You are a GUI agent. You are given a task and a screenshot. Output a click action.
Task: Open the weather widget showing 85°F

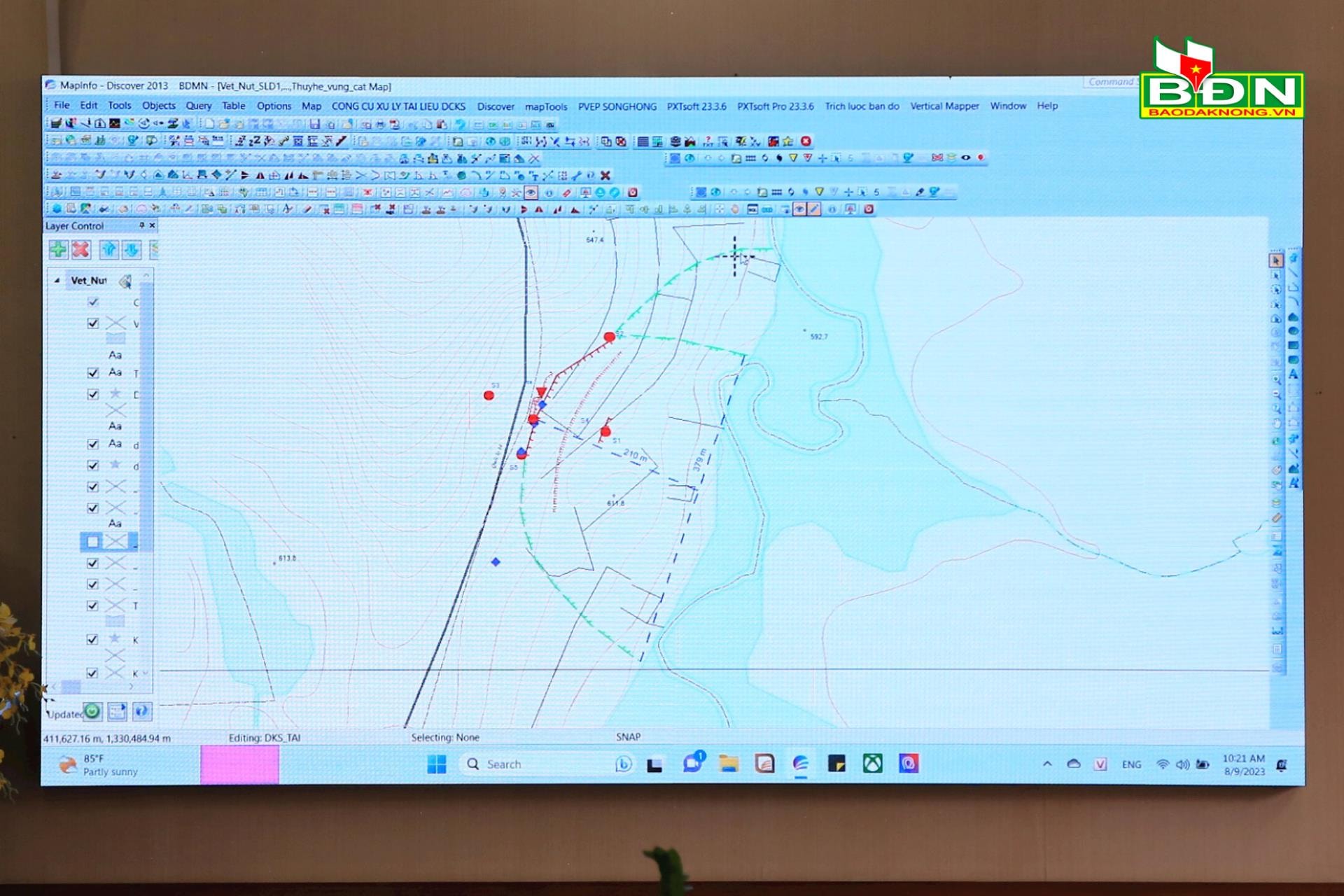pyautogui.click(x=98, y=764)
